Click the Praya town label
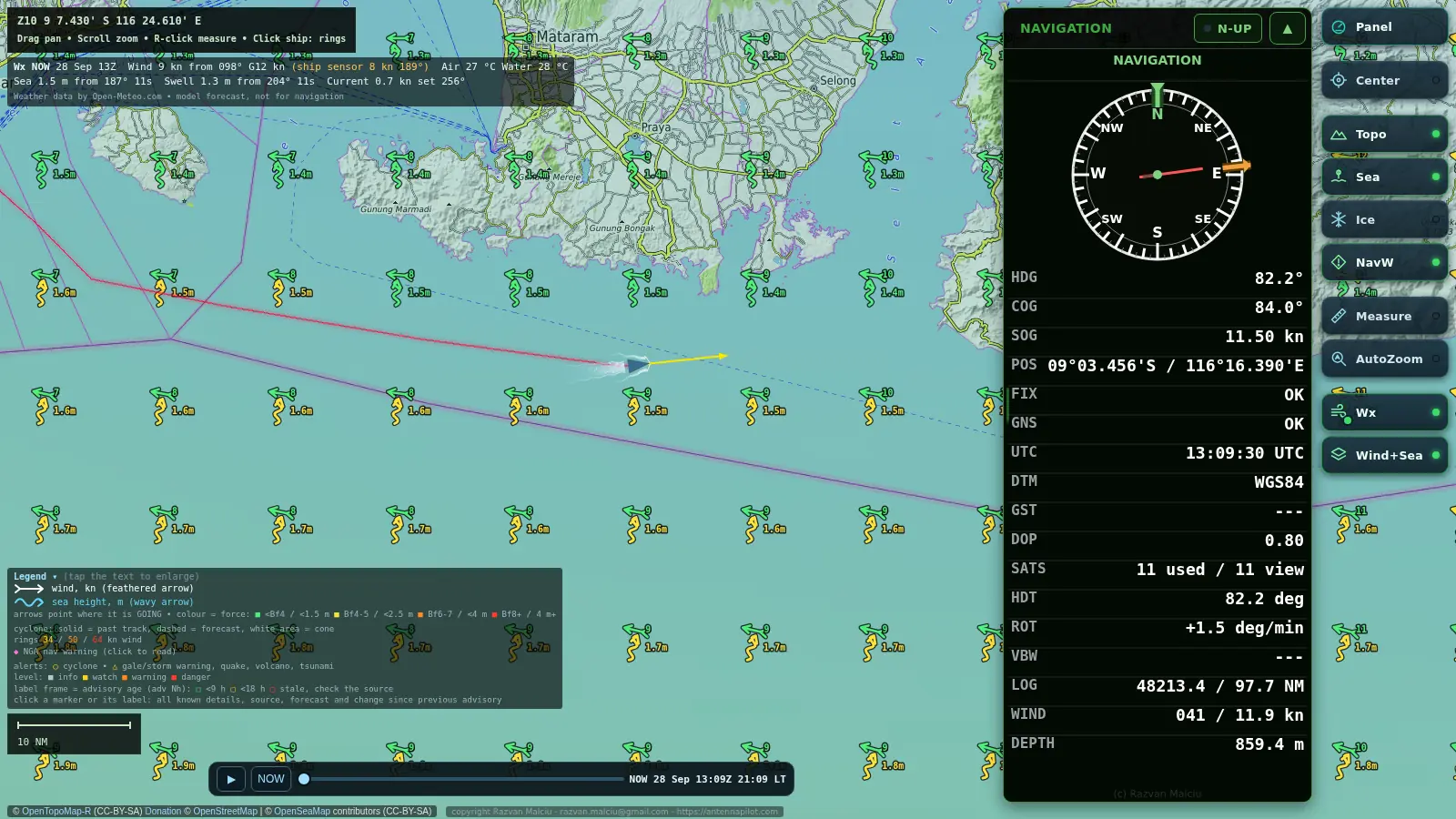Screen dimensions: 1456x819 pyautogui.click(x=655, y=127)
